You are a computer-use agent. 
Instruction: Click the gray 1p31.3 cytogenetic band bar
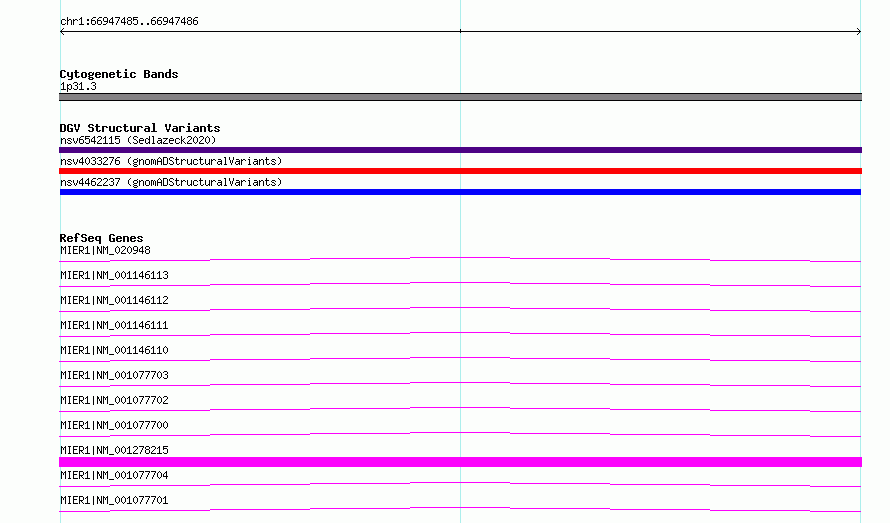(460, 97)
